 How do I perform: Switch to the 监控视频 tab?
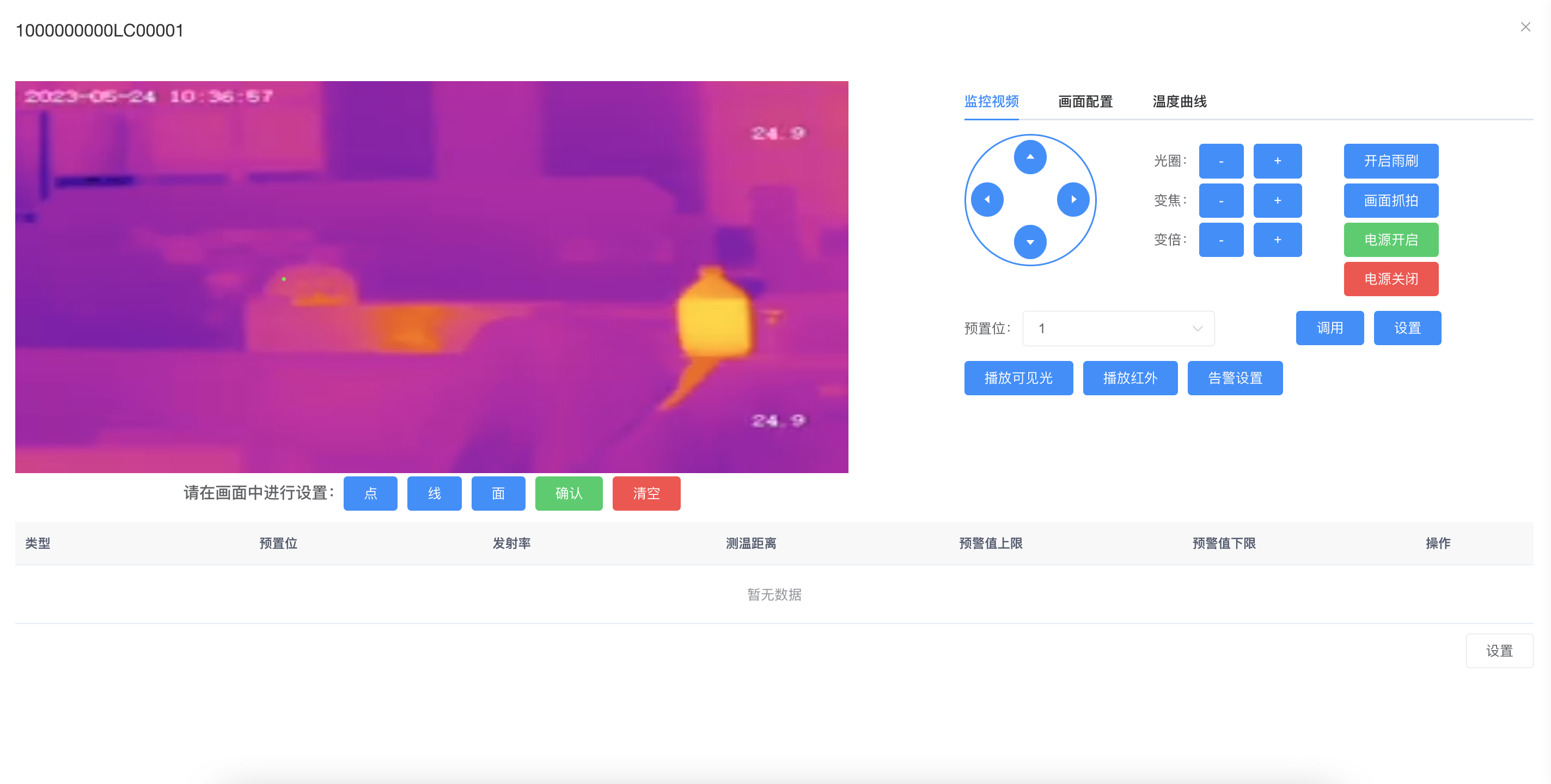tap(991, 101)
